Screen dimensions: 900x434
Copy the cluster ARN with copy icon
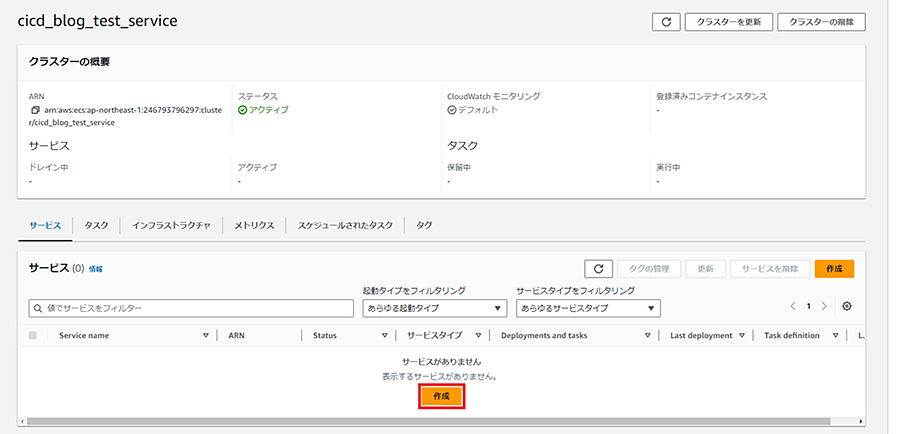coord(34,110)
